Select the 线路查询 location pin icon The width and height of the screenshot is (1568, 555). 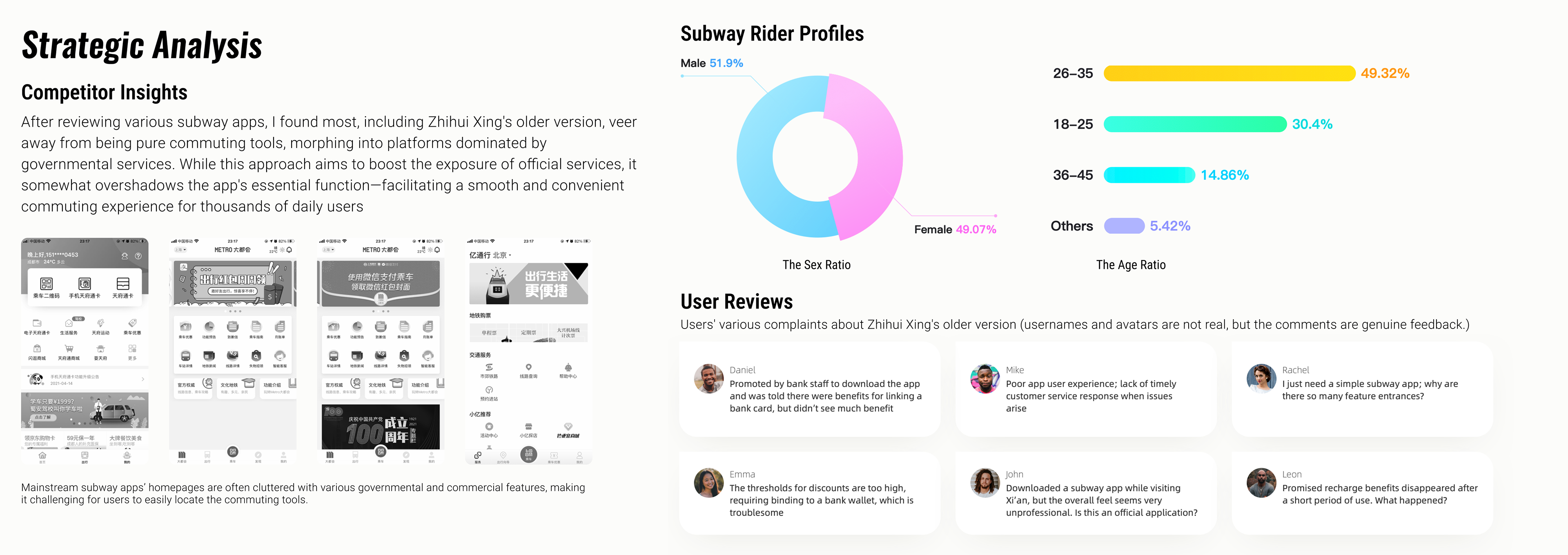(x=528, y=367)
